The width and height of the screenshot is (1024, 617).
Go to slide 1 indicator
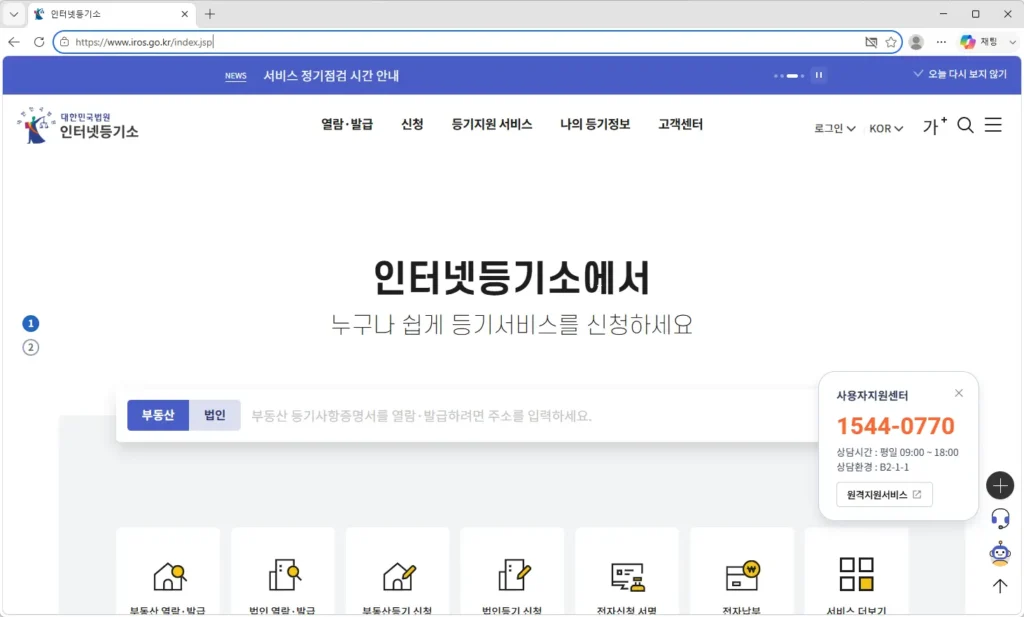point(31,323)
